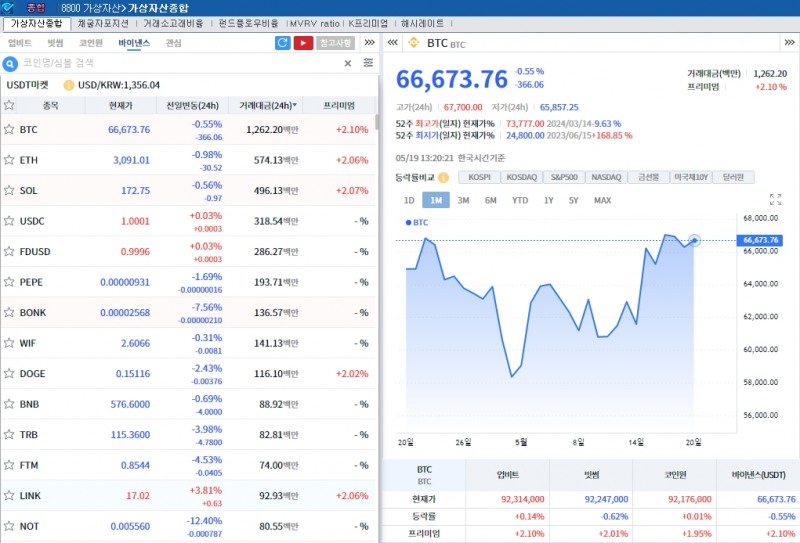Star the DOGE row as favorite
Viewport: 800px width, 543px height.
(x=9, y=374)
